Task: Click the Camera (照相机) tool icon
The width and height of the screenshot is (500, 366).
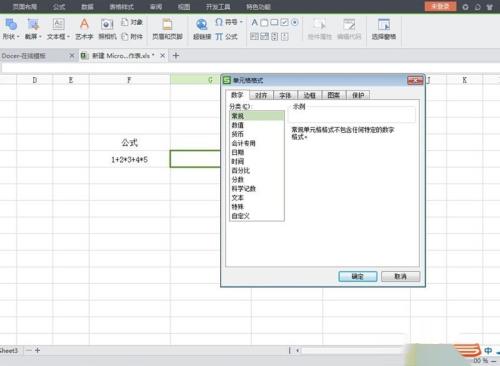Action: [x=107, y=24]
